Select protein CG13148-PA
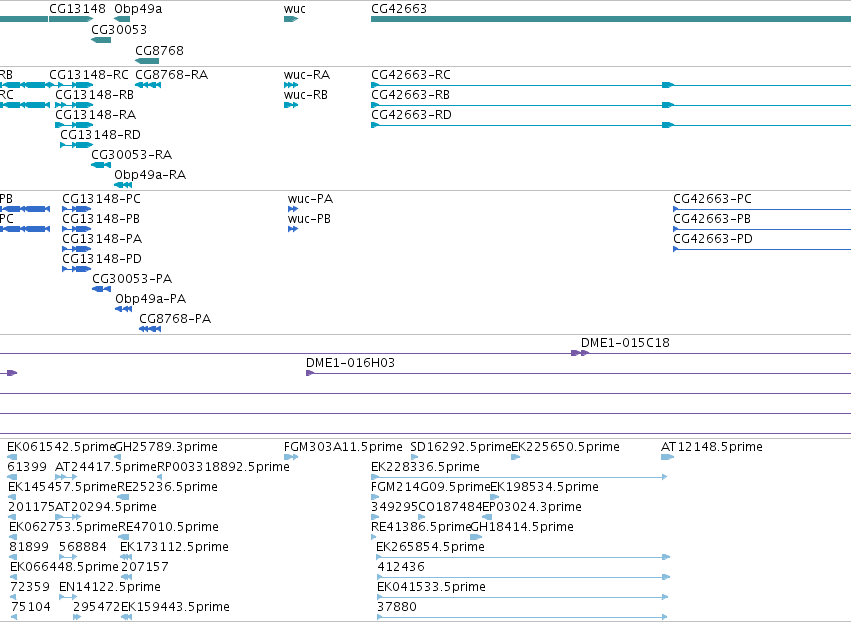851x622 pixels. tap(102, 239)
